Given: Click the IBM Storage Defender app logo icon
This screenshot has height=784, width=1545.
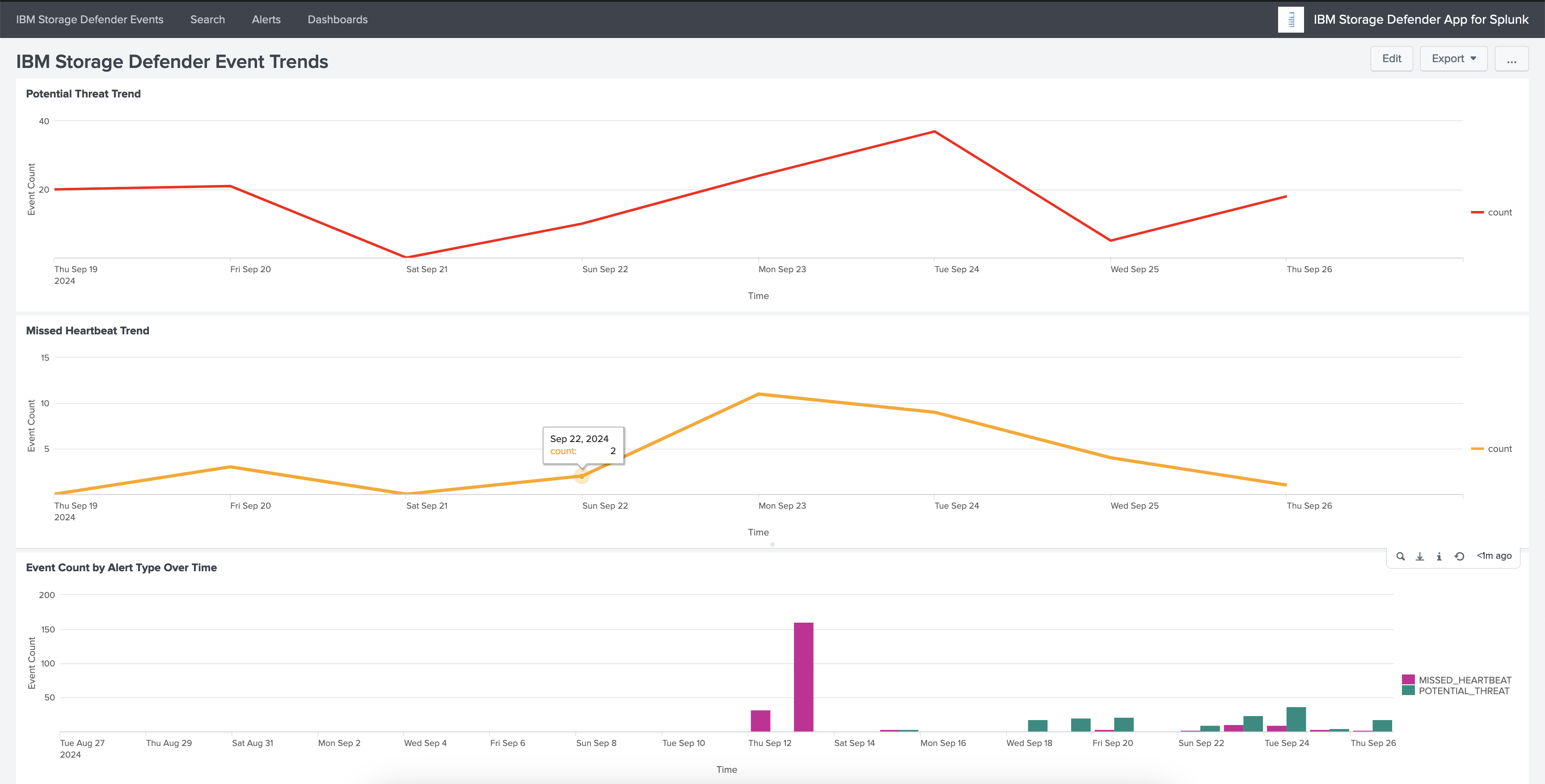Looking at the screenshot, I should pos(1291,19).
